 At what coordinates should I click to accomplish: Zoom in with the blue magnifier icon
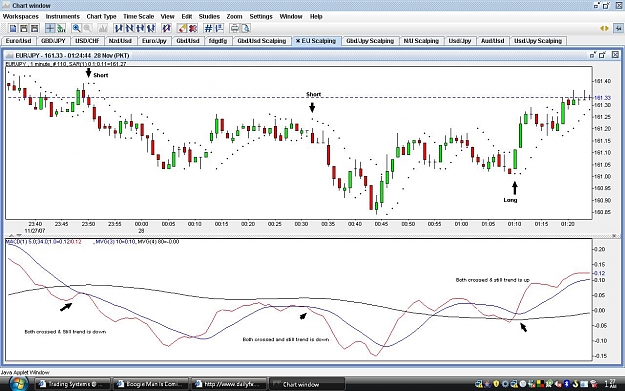(x=76, y=28)
